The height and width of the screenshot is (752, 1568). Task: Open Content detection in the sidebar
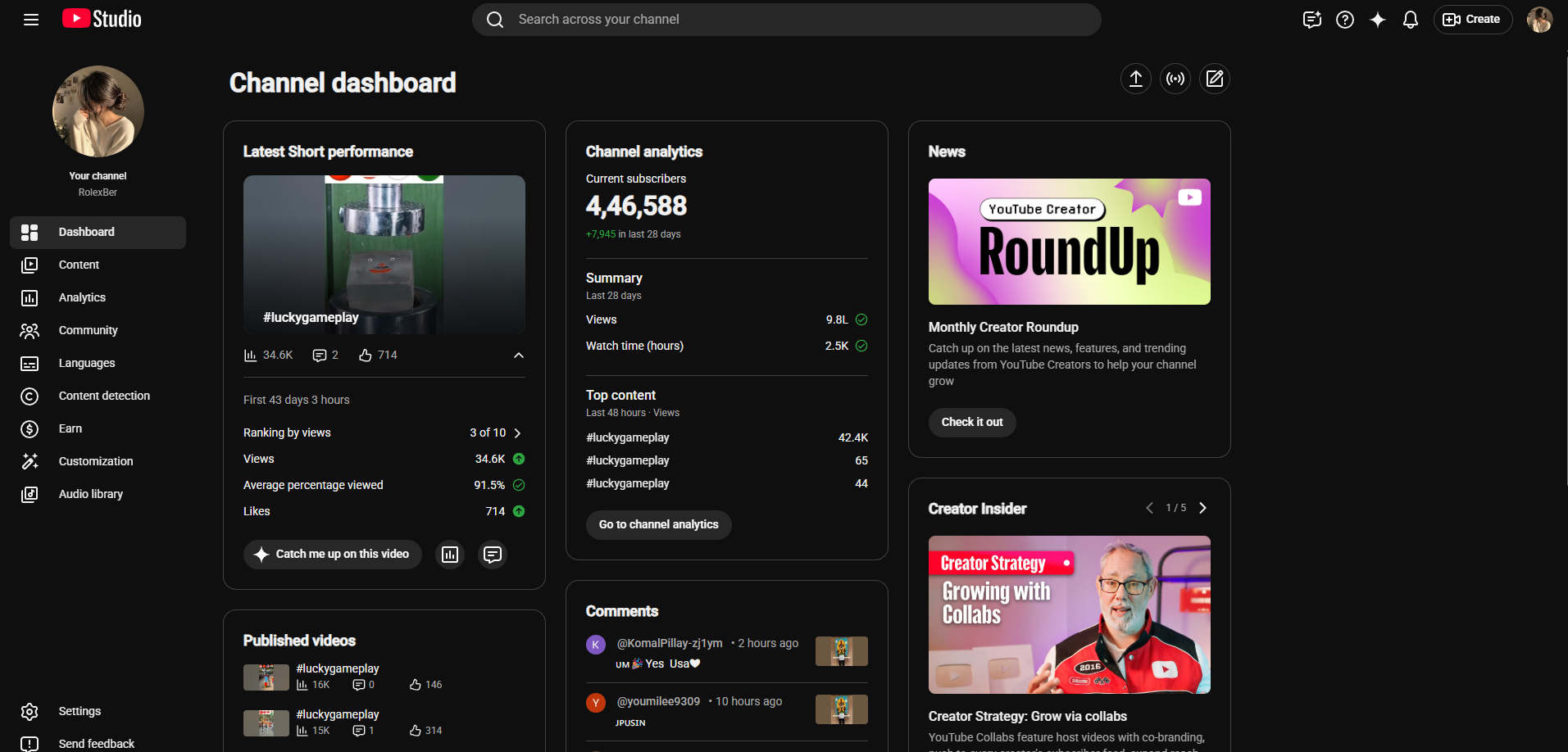tap(98, 396)
